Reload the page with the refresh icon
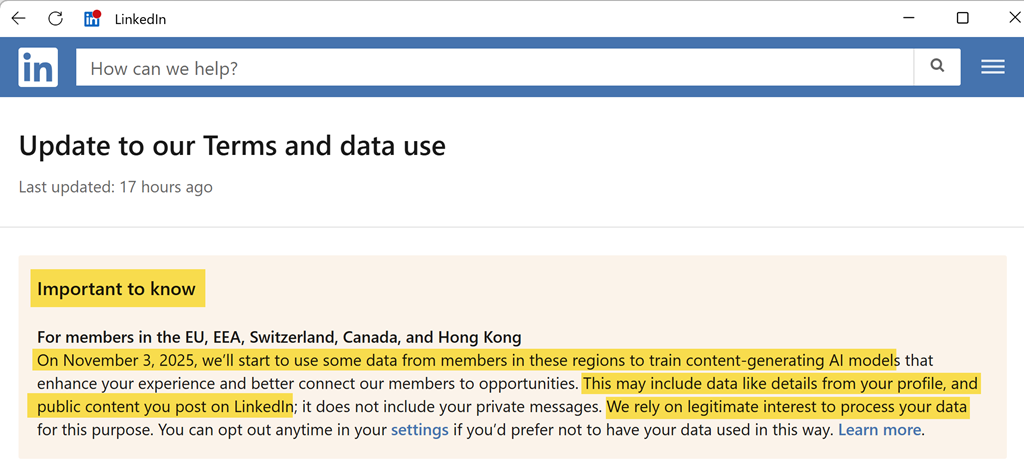The width and height of the screenshot is (1024, 469). pos(56,18)
